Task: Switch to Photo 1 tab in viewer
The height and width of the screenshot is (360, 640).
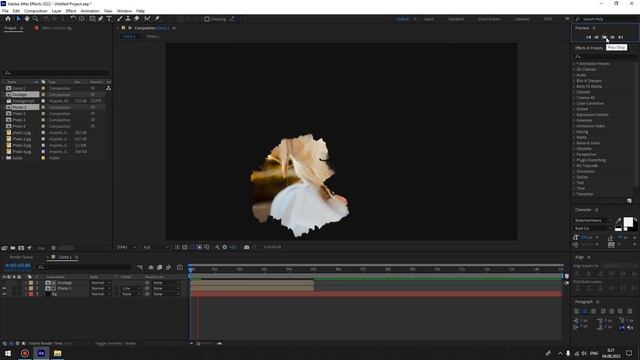Action: (153, 36)
